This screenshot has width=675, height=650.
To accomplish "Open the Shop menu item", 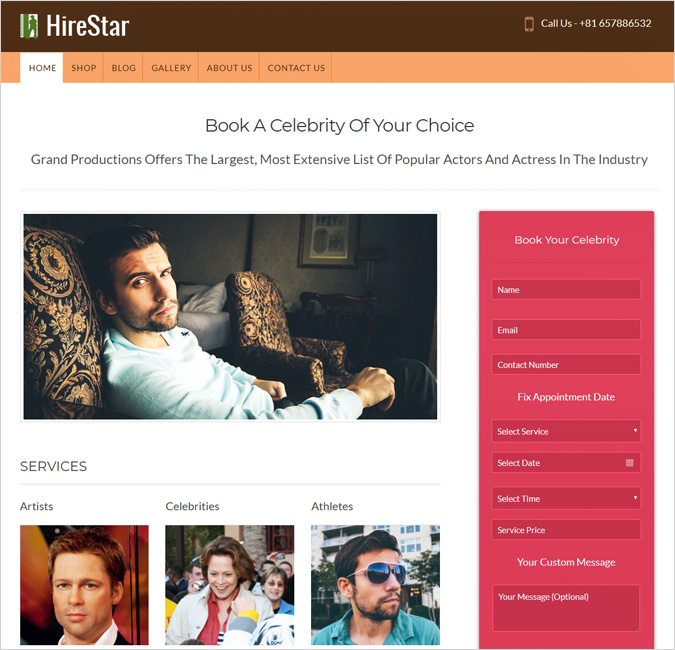I will (x=84, y=68).
